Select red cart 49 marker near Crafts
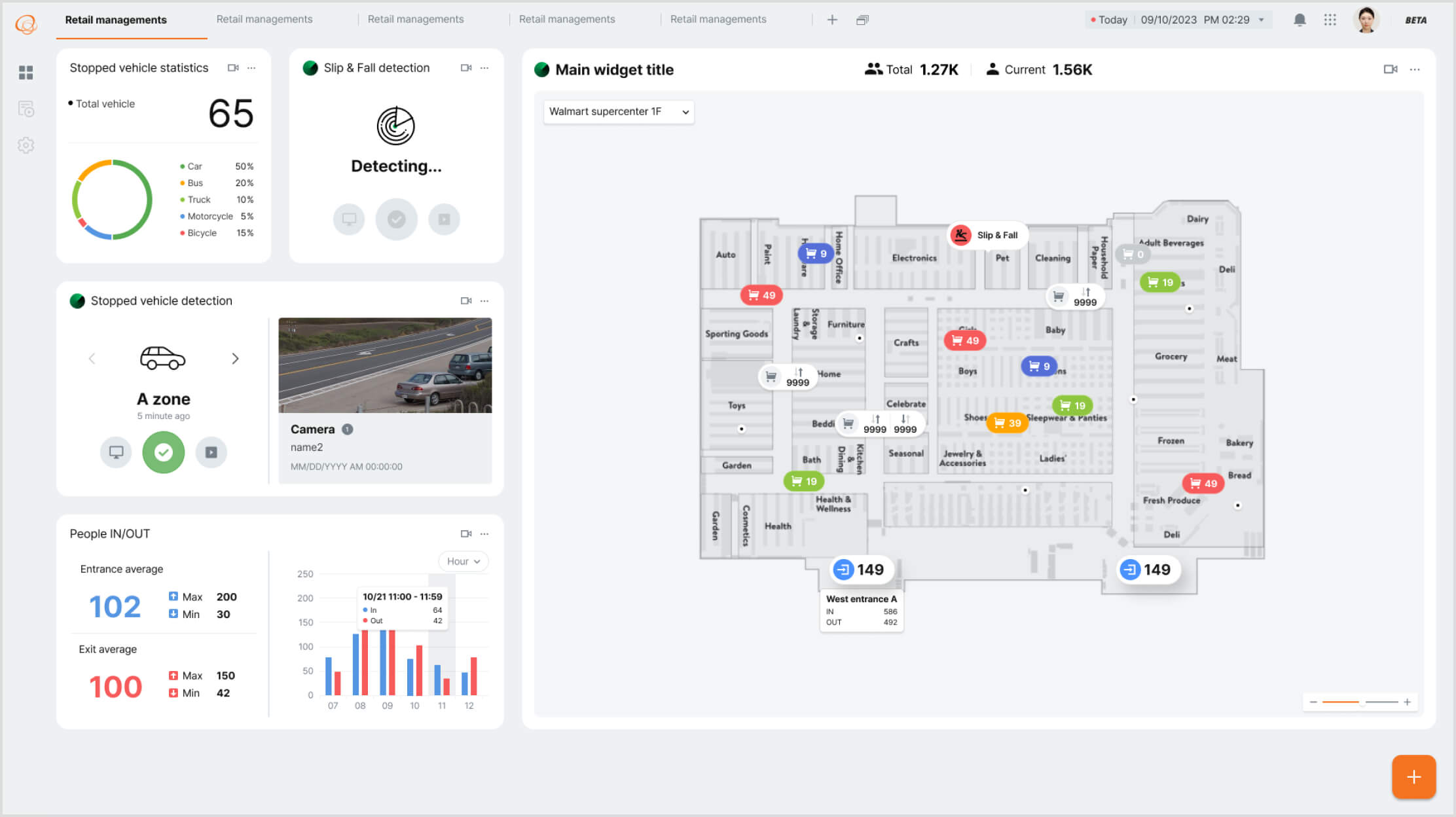 pos(965,340)
